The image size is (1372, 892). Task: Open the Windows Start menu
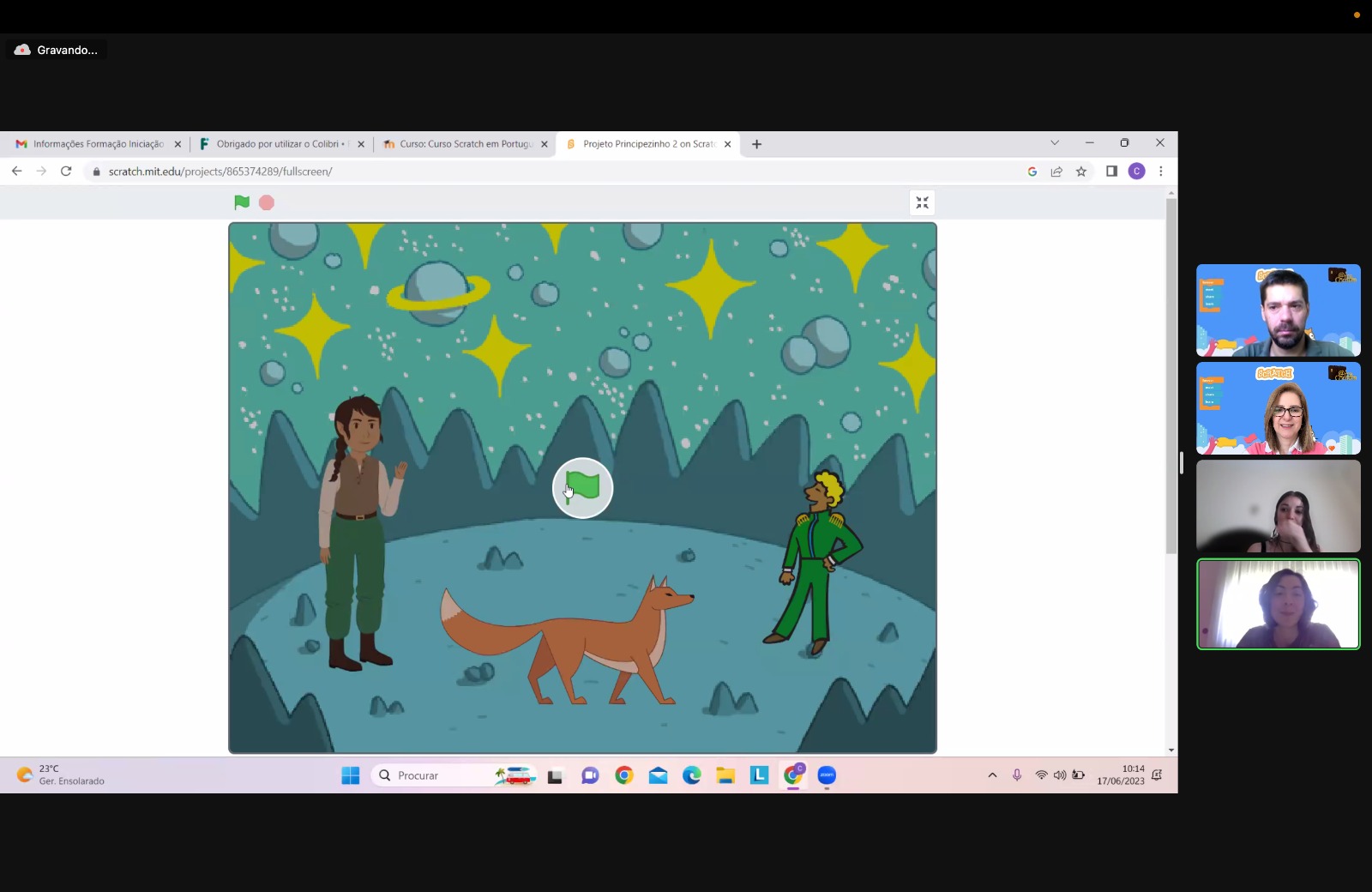(x=351, y=775)
